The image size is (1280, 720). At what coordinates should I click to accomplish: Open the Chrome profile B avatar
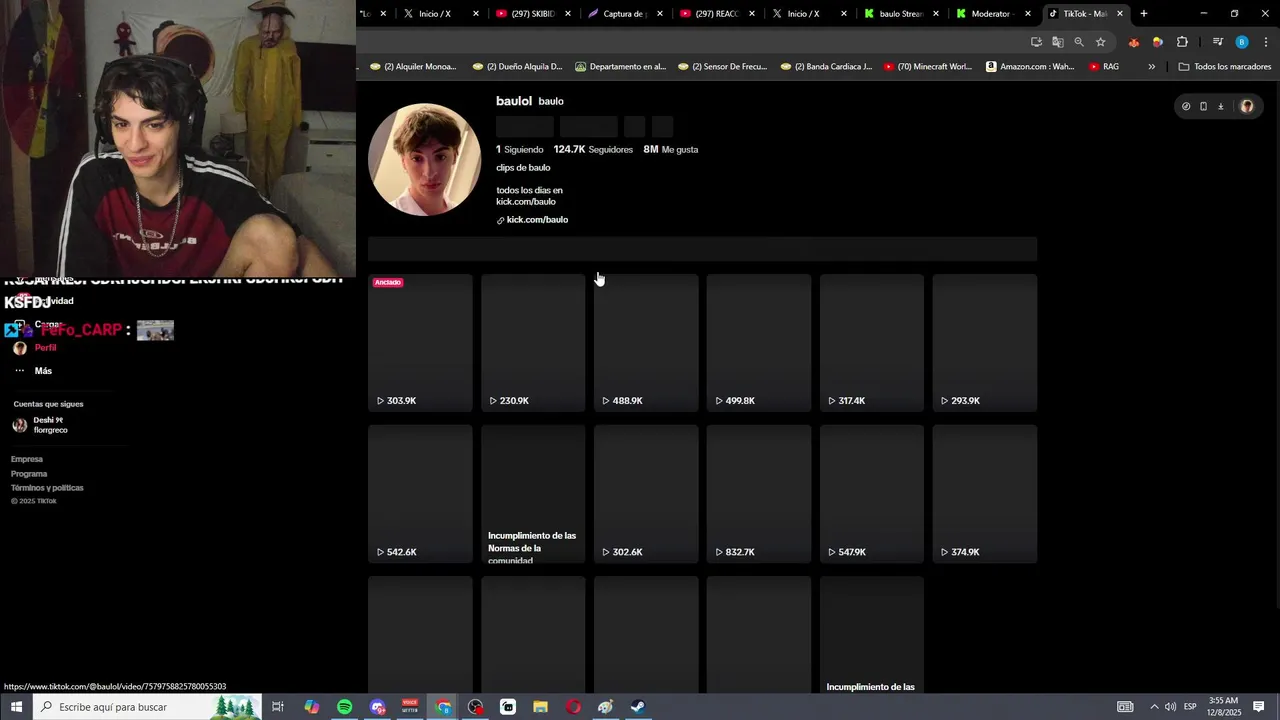point(1242,42)
